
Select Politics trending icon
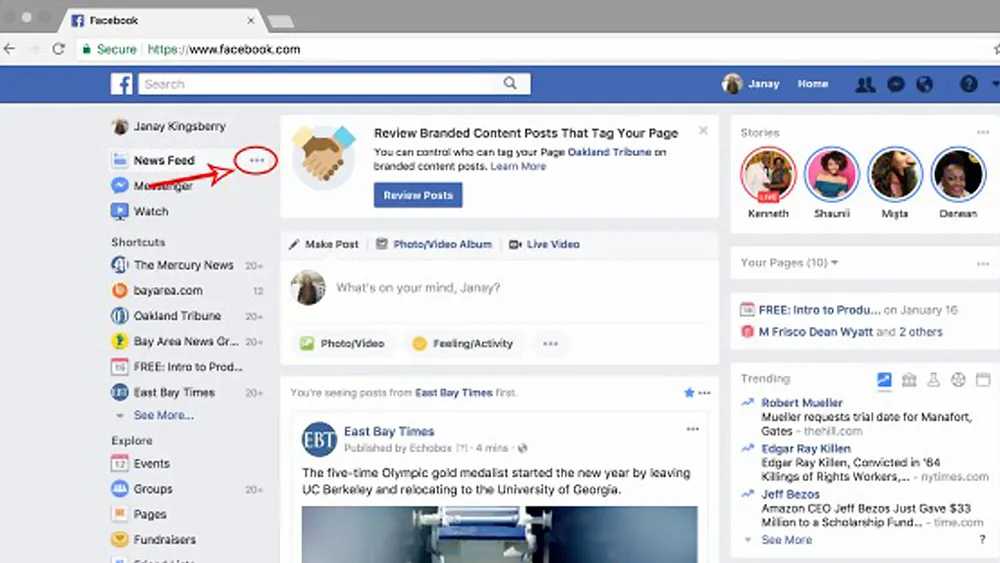coord(909,380)
